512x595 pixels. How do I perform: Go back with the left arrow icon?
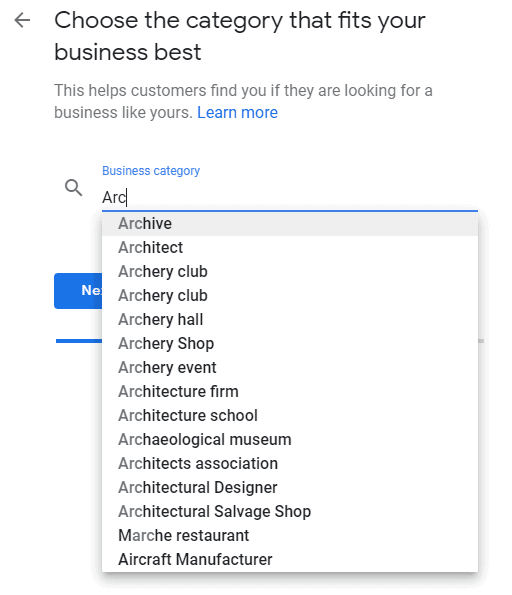point(22,20)
